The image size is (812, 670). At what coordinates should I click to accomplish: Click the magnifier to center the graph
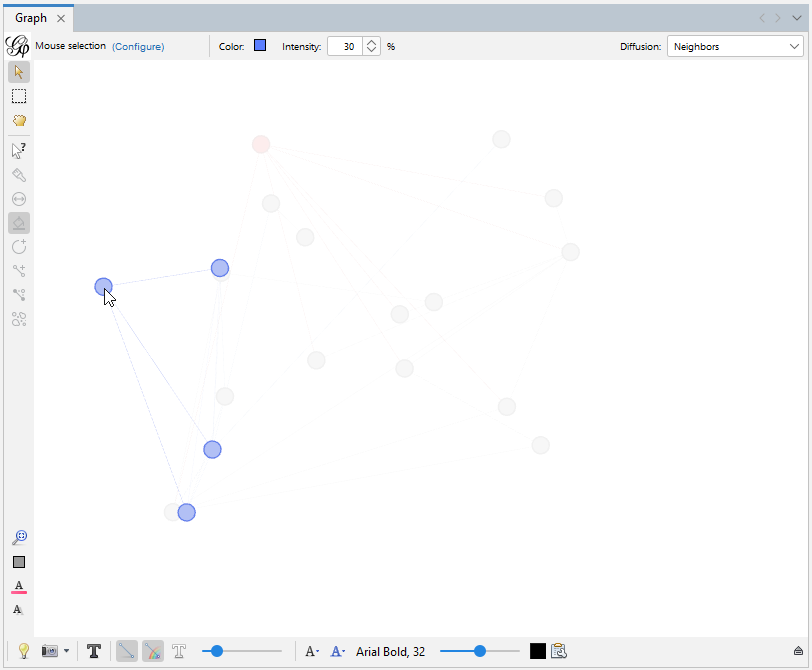point(19,537)
